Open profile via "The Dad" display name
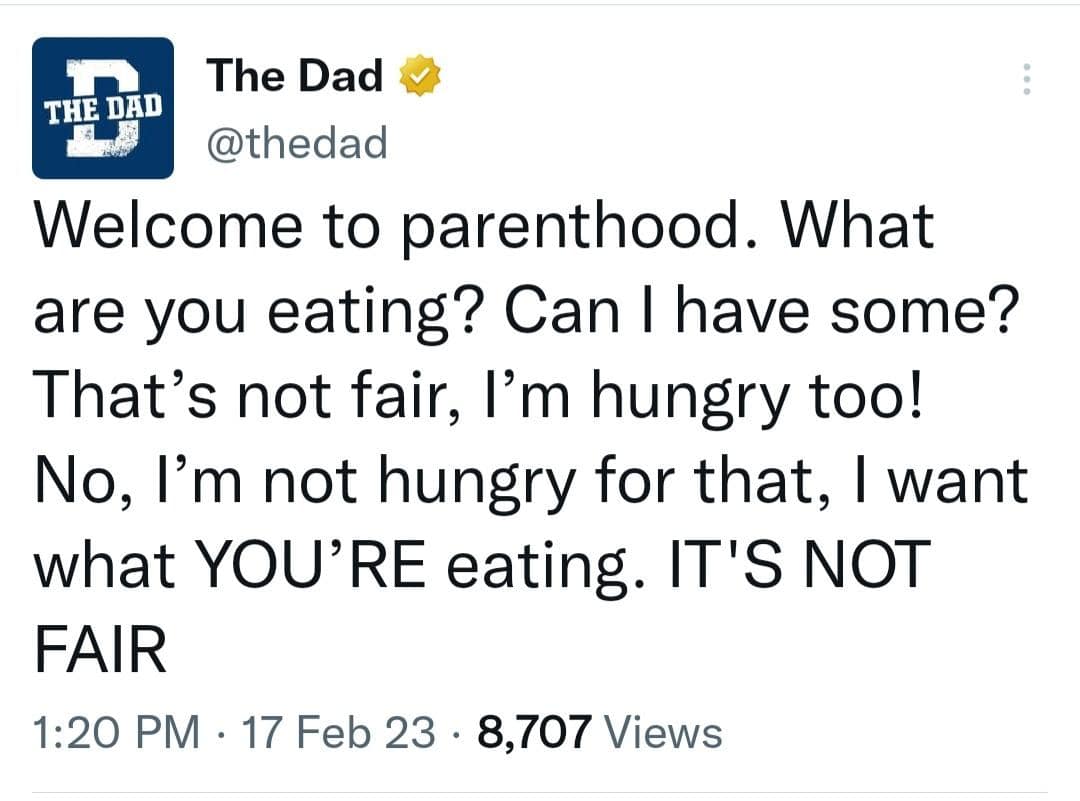The height and width of the screenshot is (801, 1080). [x=295, y=76]
